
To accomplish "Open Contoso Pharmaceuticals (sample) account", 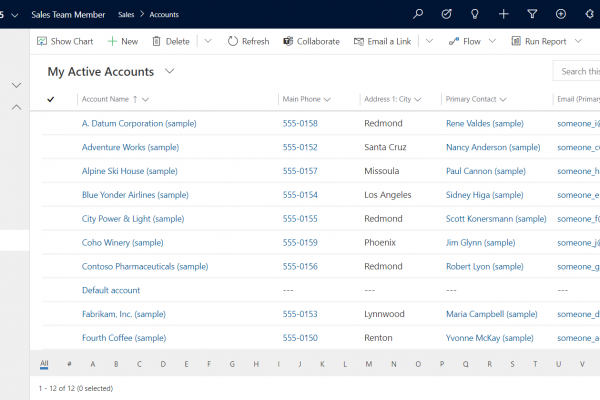I will point(145,266).
